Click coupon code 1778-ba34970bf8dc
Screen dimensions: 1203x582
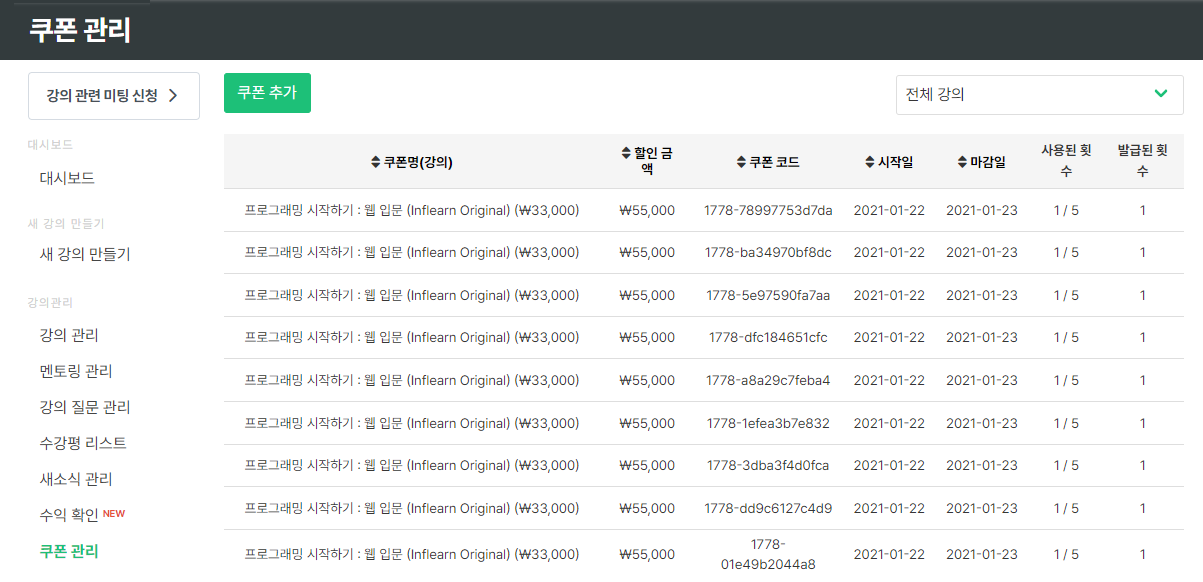[768, 252]
